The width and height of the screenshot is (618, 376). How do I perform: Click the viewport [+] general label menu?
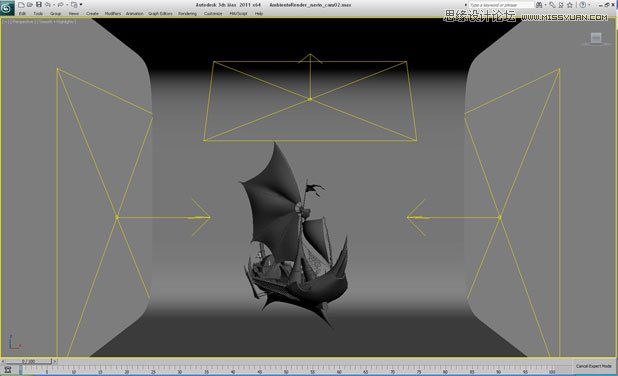tap(6, 22)
